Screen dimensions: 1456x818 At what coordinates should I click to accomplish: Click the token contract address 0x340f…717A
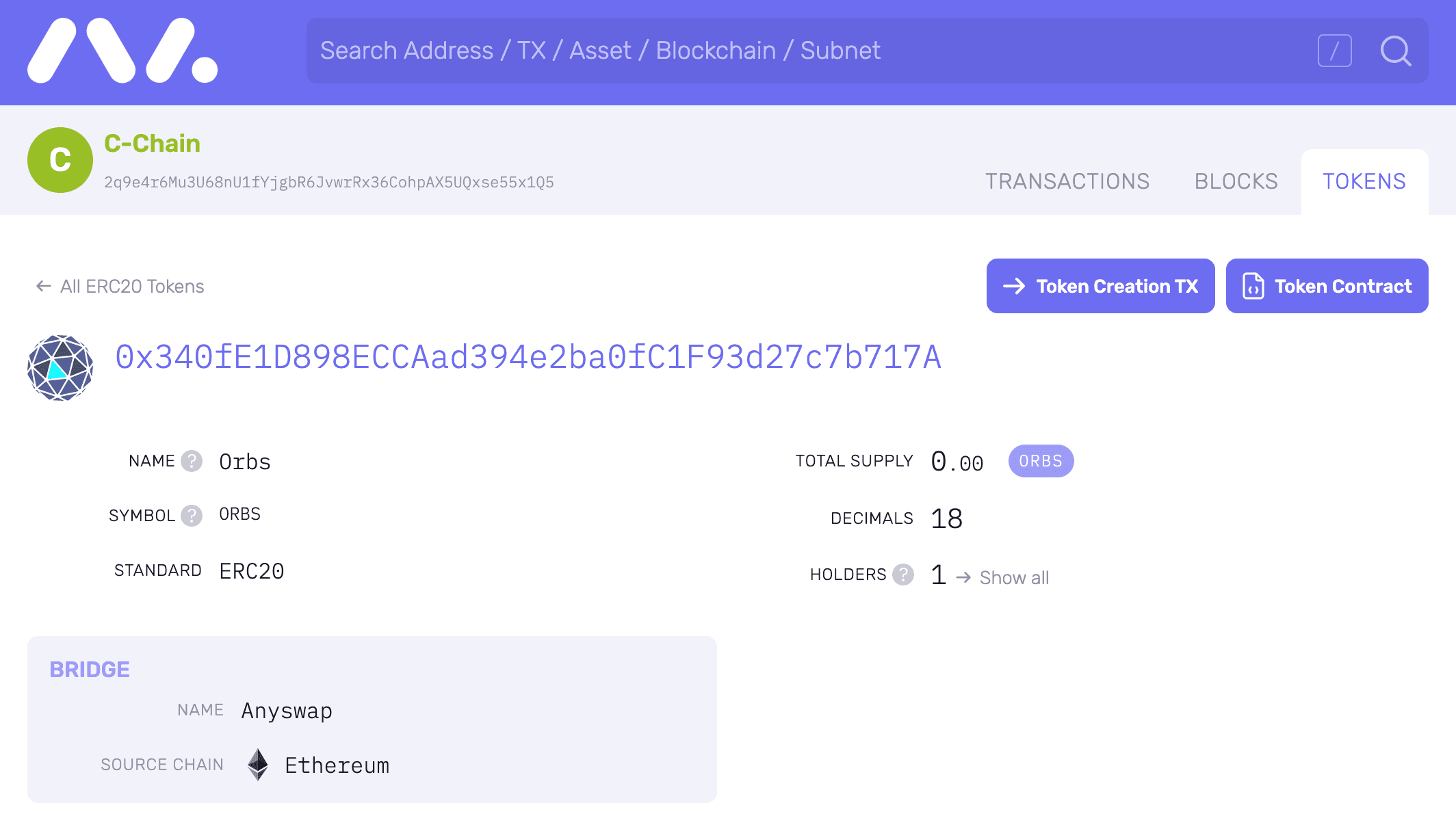coord(528,357)
